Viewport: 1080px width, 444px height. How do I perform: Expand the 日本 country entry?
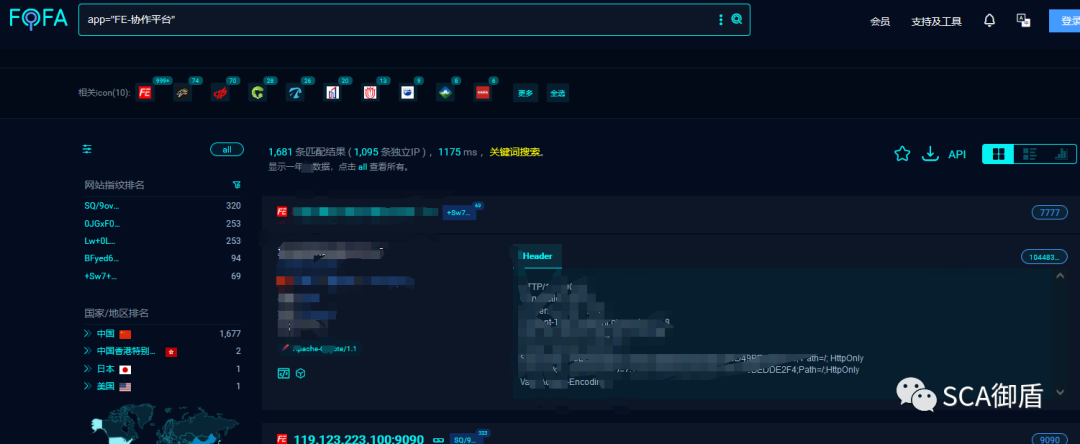(88, 369)
